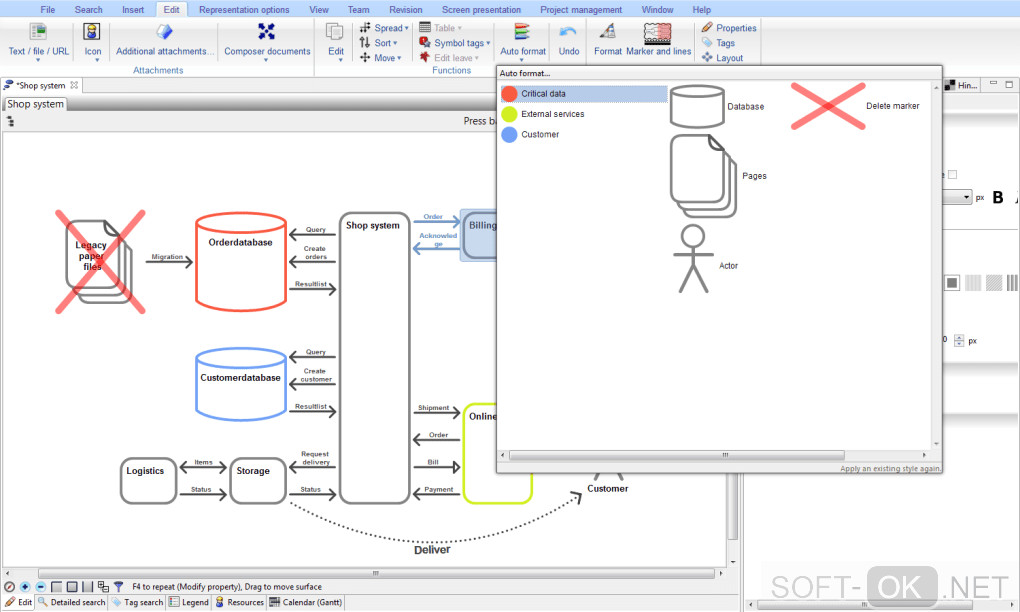The image size is (1020, 612).
Task: Select the Customerdatabase node on canvas
Action: 241,384
